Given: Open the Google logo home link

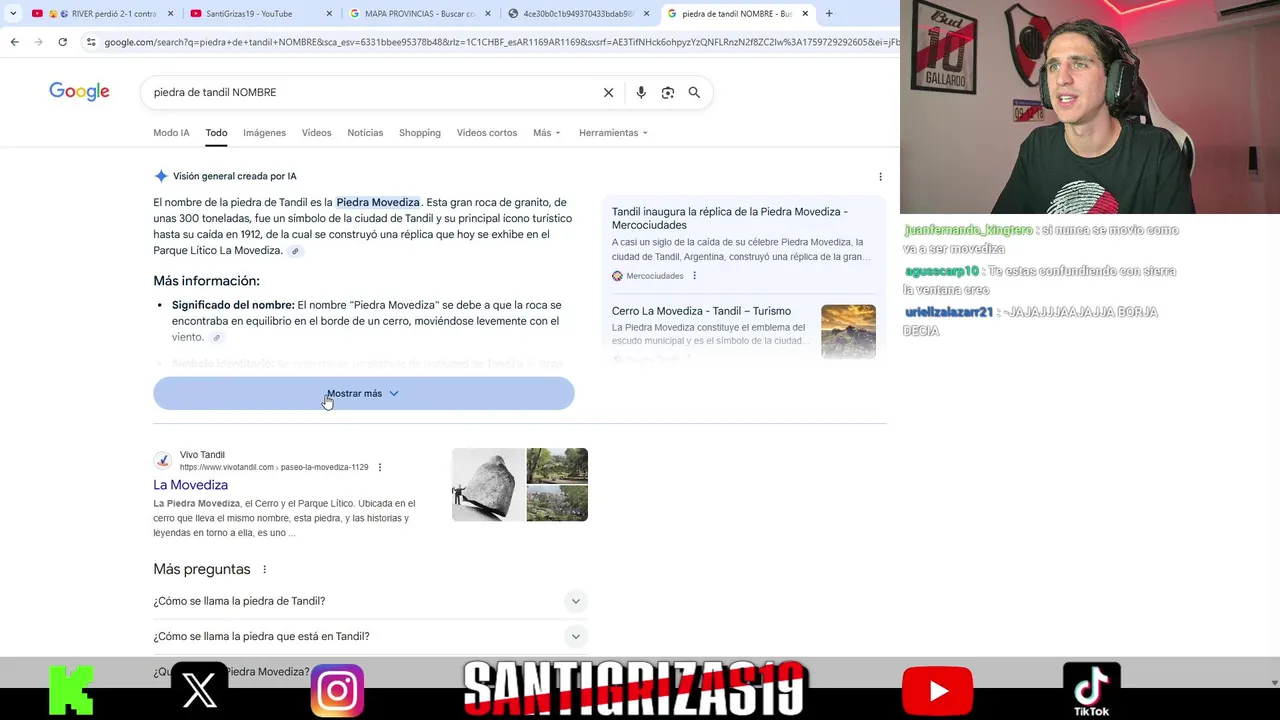Looking at the screenshot, I should point(79,92).
